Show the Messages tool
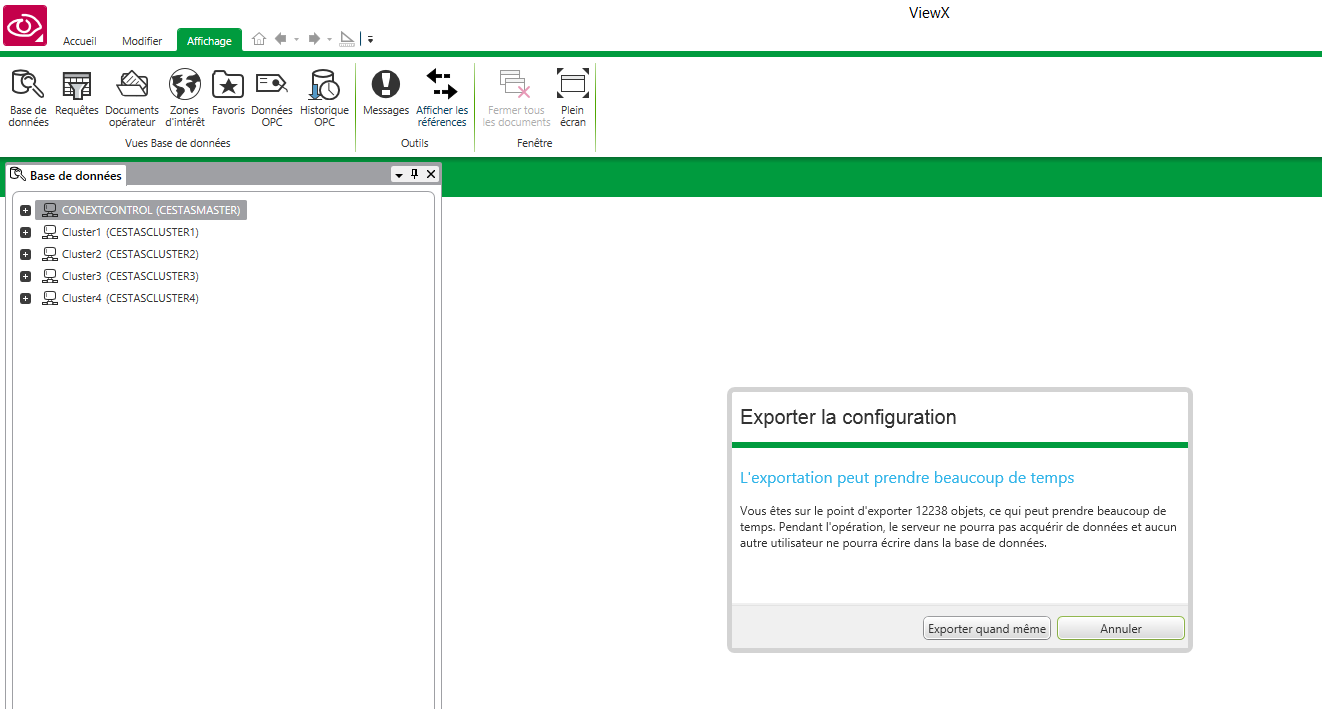This screenshot has width=1322, height=709. tap(386, 96)
